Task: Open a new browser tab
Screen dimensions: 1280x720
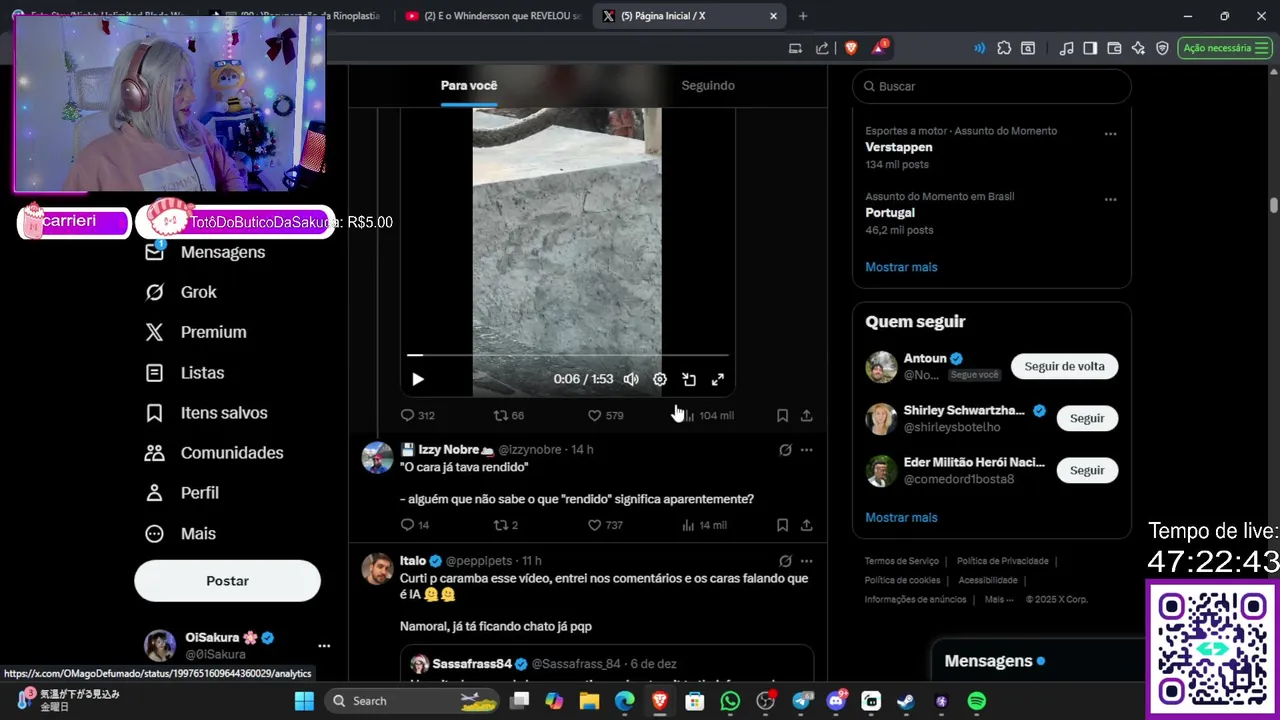Action: tap(802, 16)
